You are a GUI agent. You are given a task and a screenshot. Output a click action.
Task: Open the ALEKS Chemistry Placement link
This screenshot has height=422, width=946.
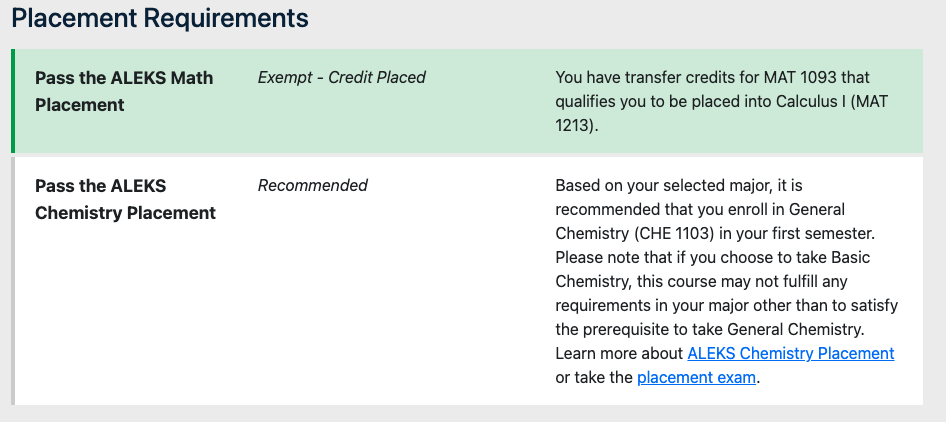790,354
